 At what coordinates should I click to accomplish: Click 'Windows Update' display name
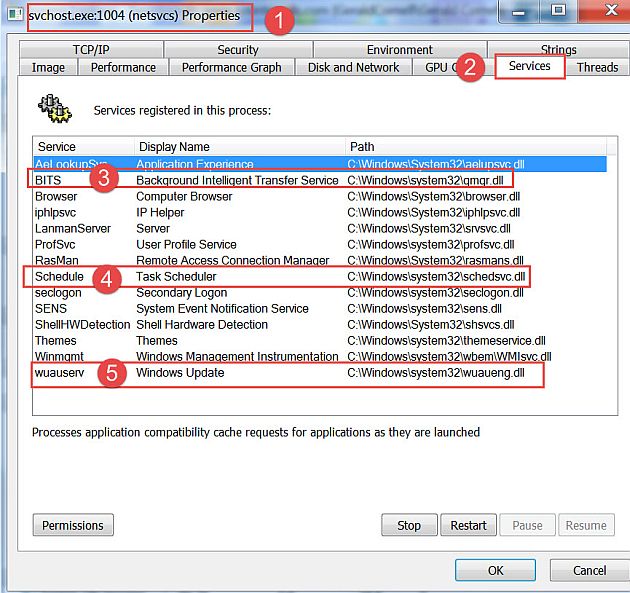(180, 373)
